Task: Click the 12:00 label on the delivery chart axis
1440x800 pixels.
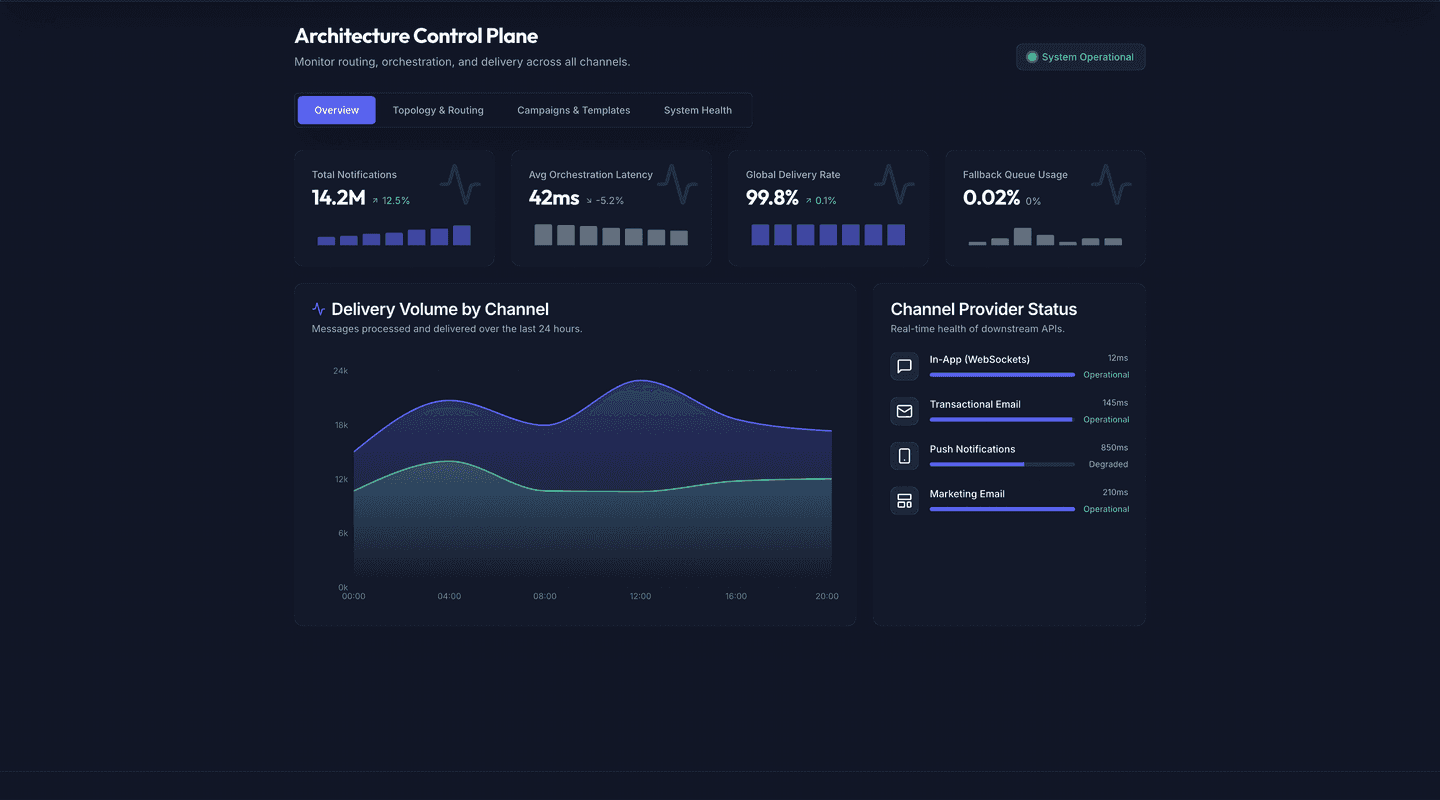Action: [x=640, y=595]
